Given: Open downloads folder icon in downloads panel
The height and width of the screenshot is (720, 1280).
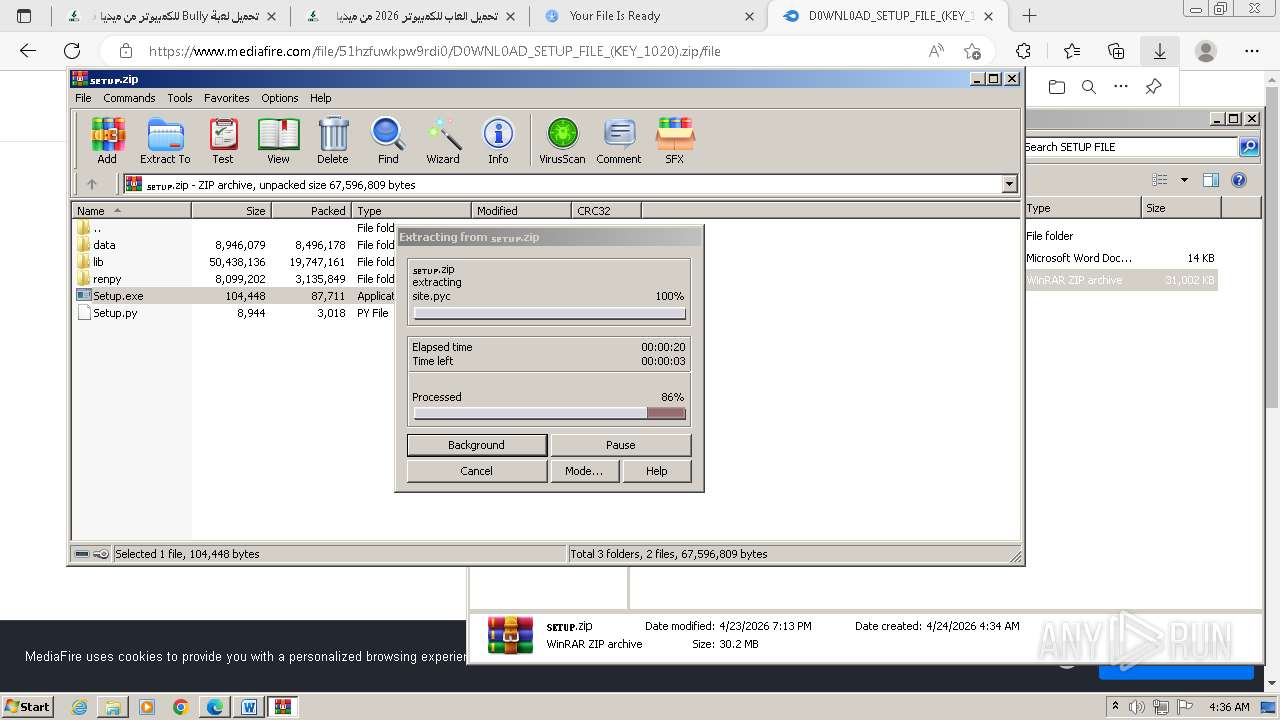Looking at the screenshot, I should [1057, 87].
